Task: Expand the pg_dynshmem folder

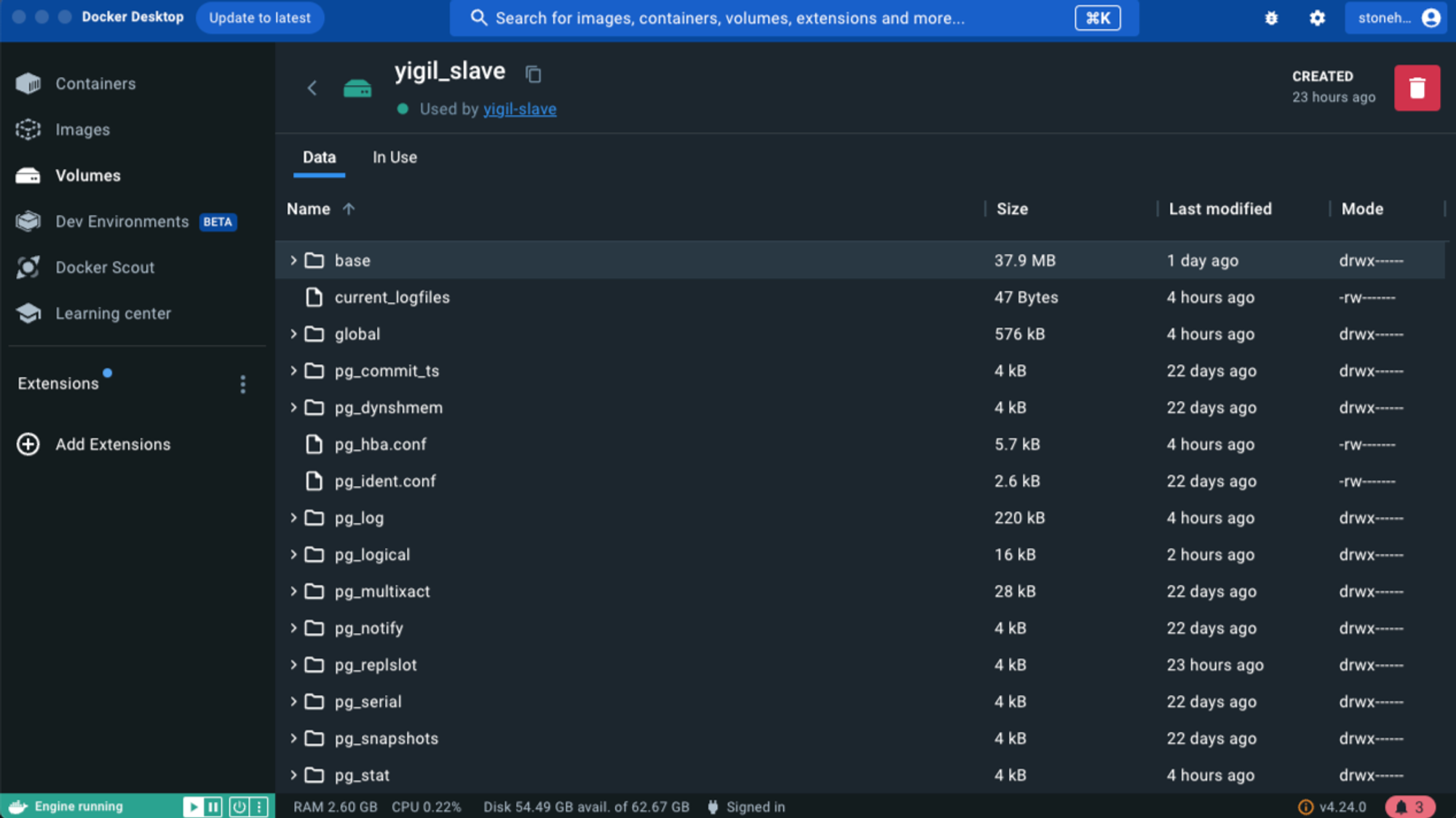Action: 293,408
